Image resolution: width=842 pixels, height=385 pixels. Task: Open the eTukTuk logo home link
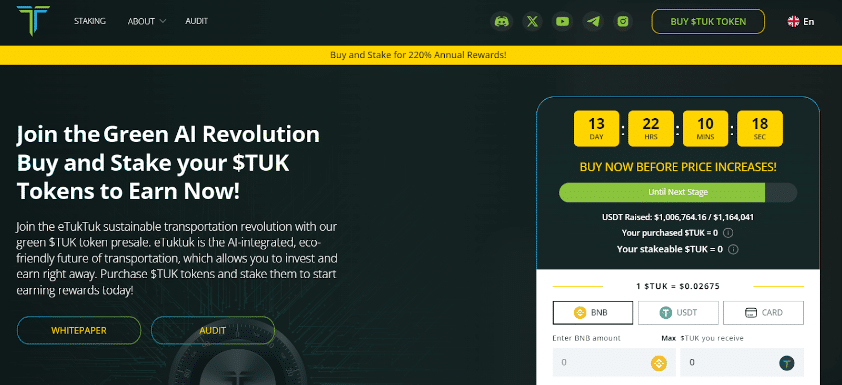point(33,21)
